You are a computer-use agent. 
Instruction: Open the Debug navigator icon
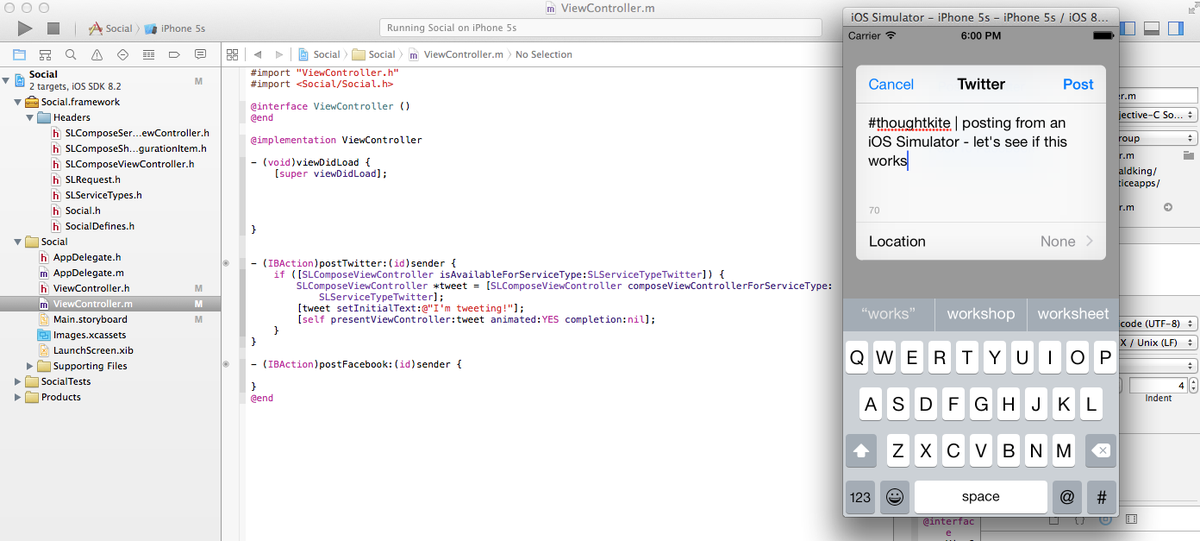pyautogui.click(x=149, y=54)
